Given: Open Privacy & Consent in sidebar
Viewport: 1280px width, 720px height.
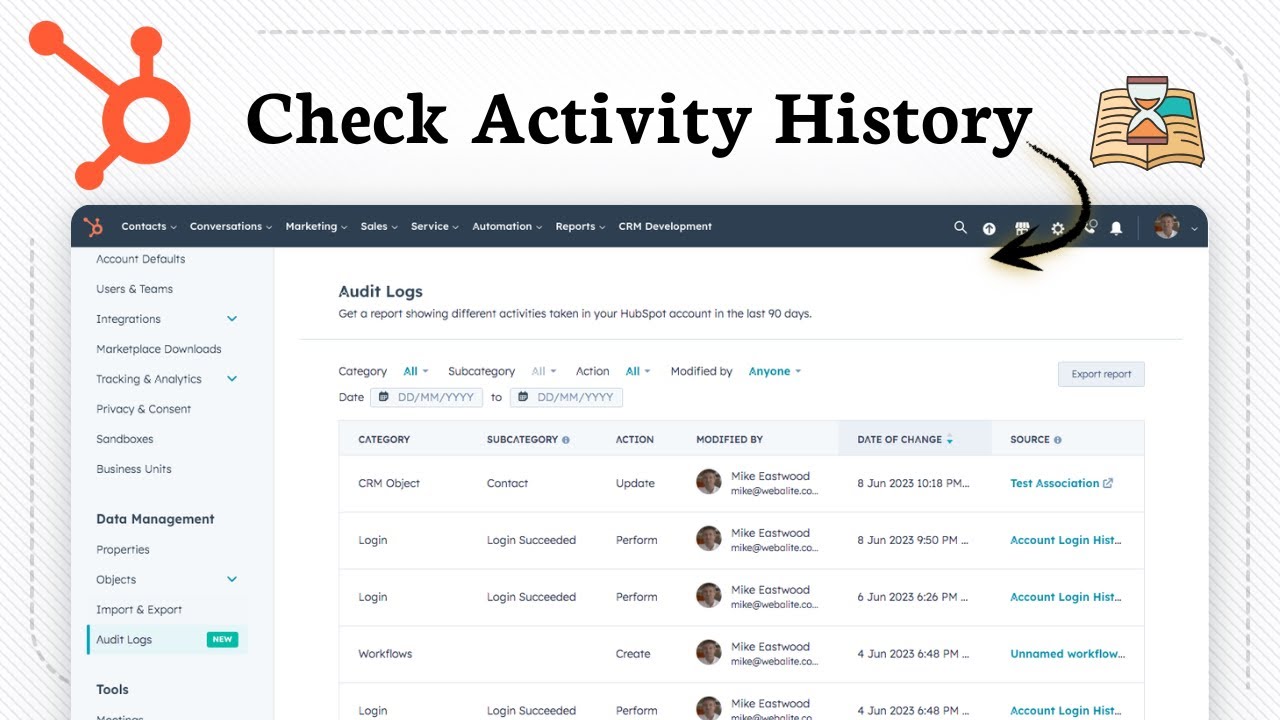Looking at the screenshot, I should pyautogui.click(x=143, y=409).
